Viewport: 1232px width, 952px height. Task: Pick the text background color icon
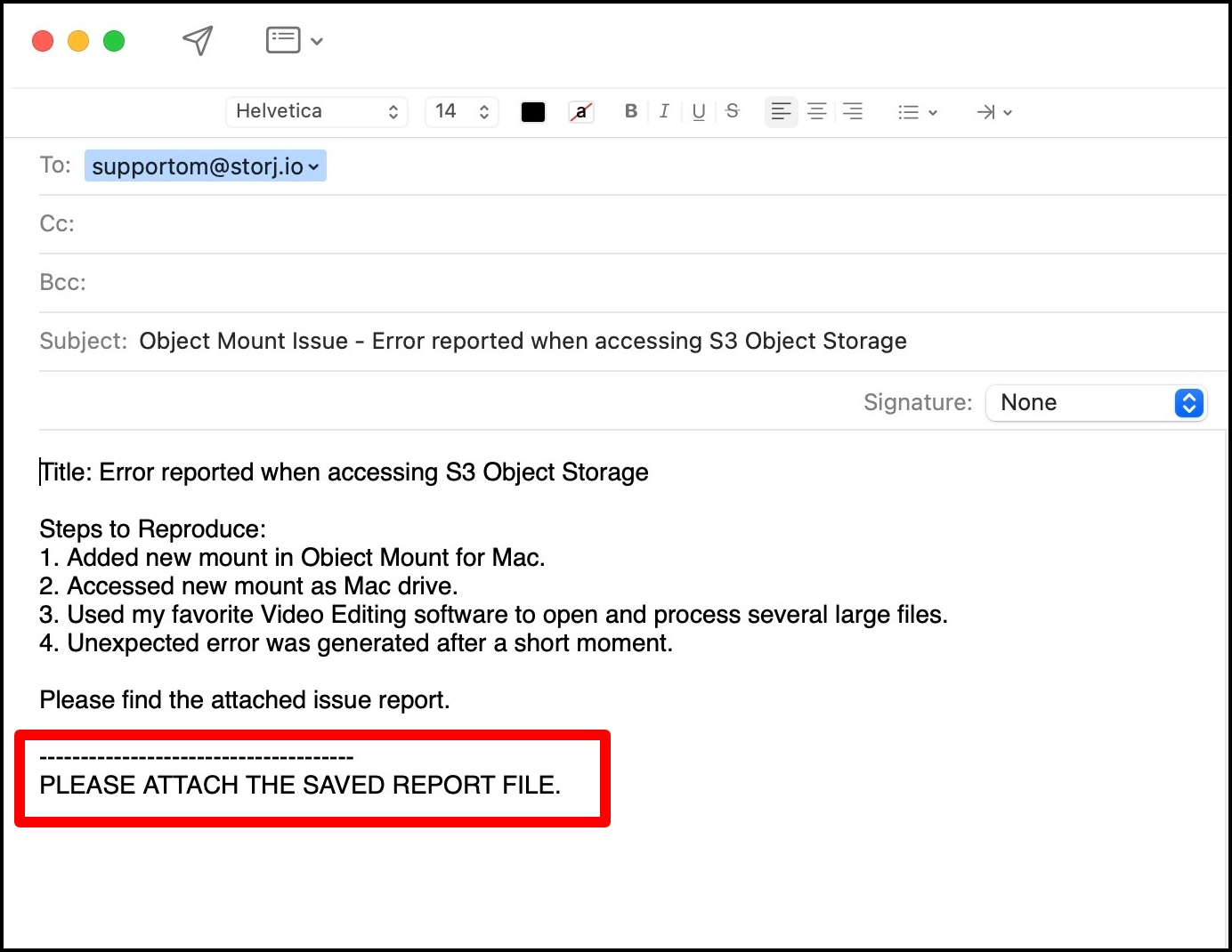click(x=580, y=111)
